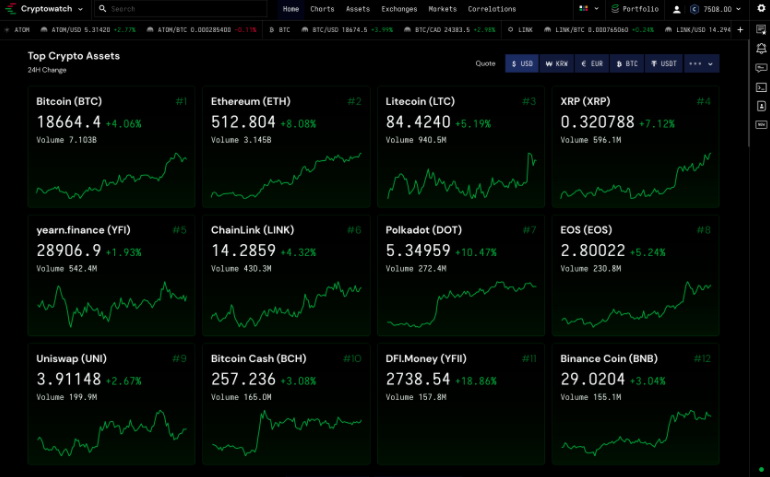Open the DFI.Money (YFII) asset card
770x477 pixels.
pyautogui.click(x=461, y=404)
